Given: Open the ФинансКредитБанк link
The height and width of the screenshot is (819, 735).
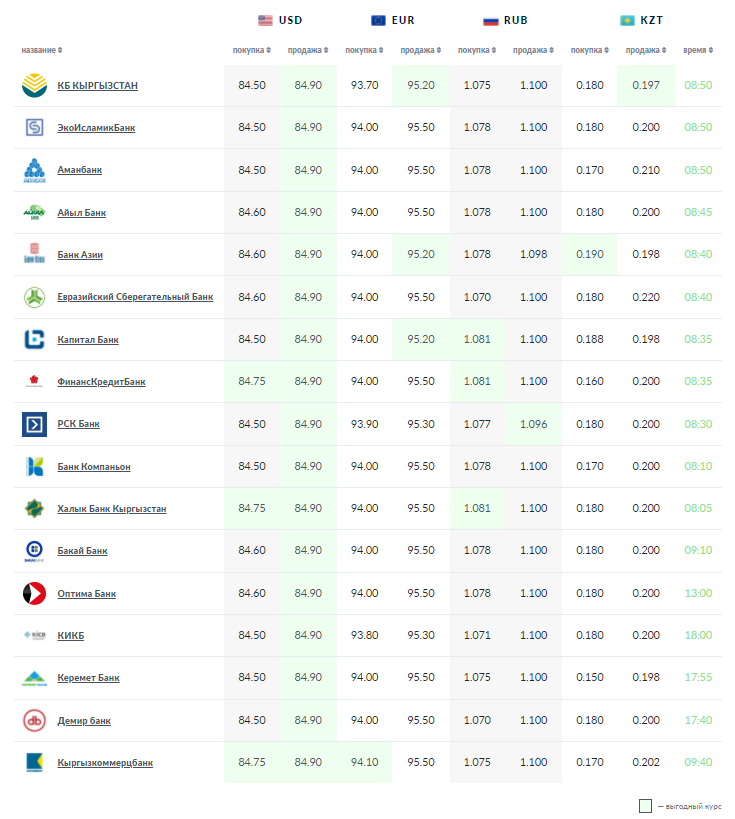Looking at the screenshot, I should [101, 382].
